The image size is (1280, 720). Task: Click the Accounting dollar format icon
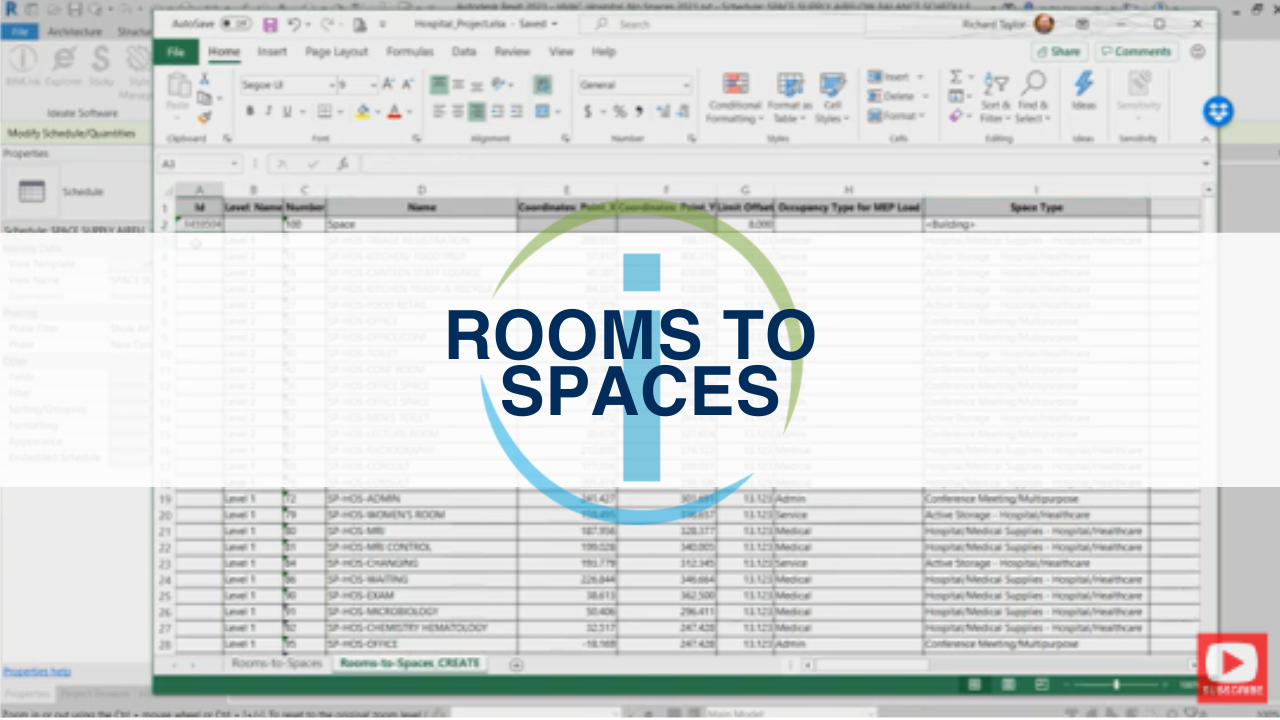click(588, 111)
